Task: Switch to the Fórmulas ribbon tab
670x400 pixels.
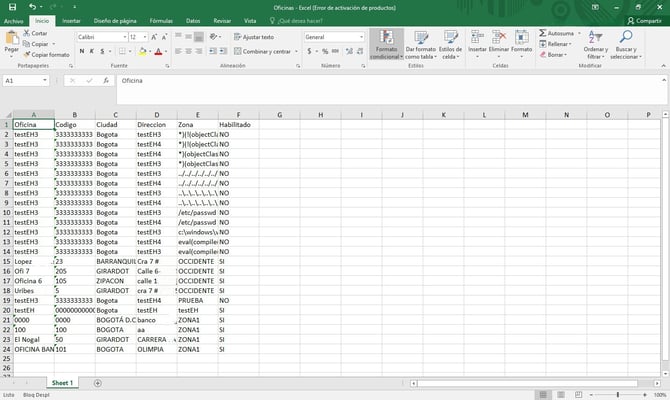Action: pyautogui.click(x=160, y=20)
